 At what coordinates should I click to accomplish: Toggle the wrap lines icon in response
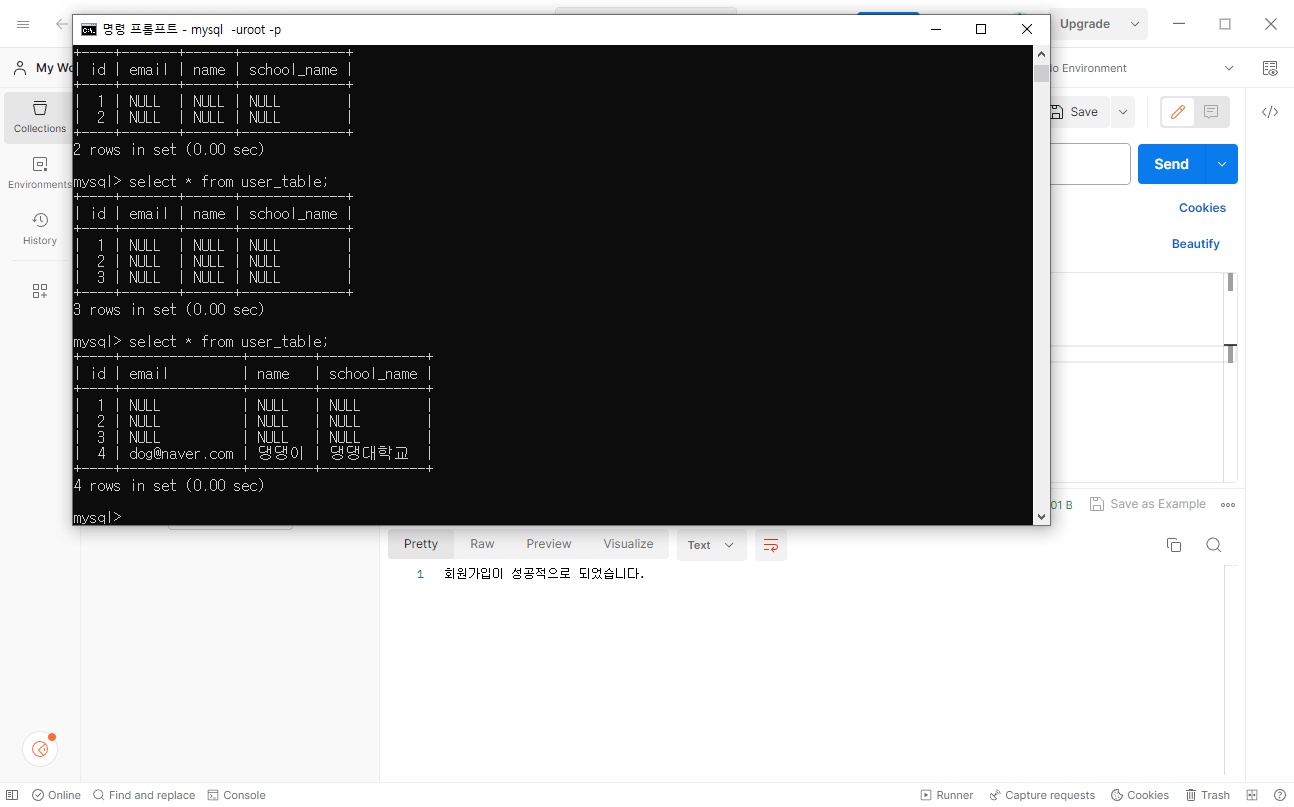[x=771, y=545]
